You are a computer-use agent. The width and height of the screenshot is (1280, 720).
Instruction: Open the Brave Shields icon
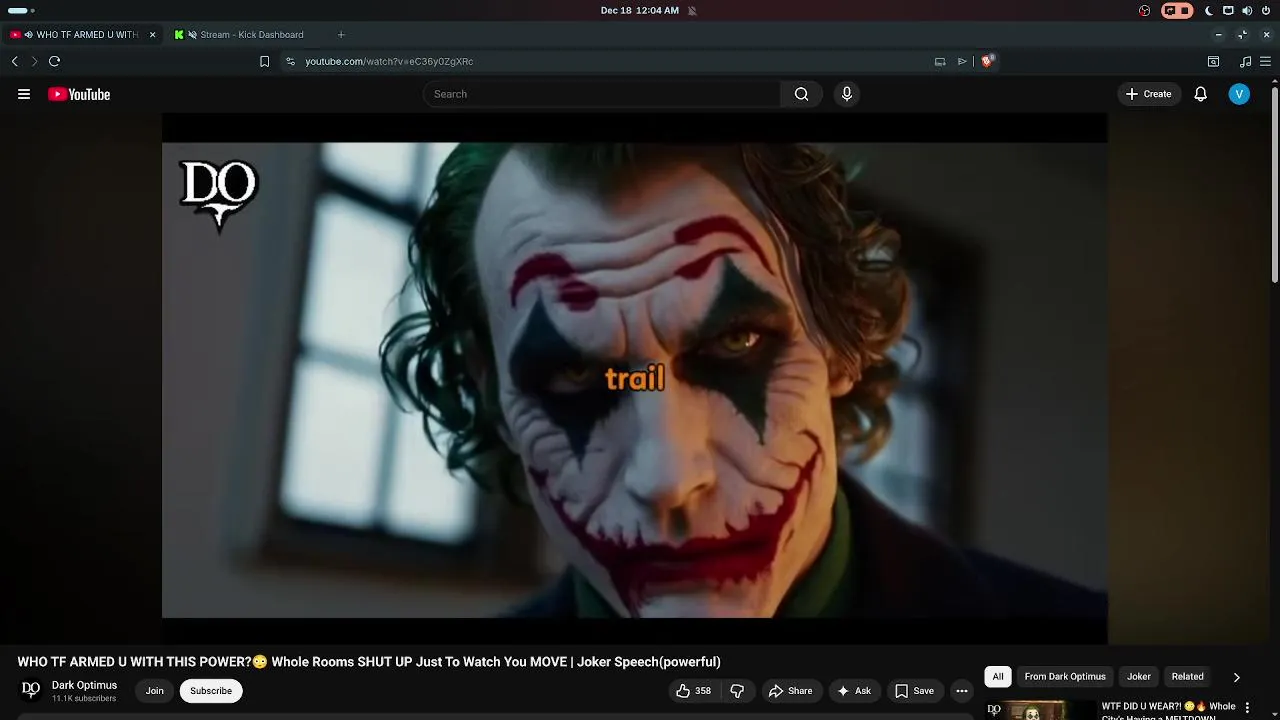987,61
